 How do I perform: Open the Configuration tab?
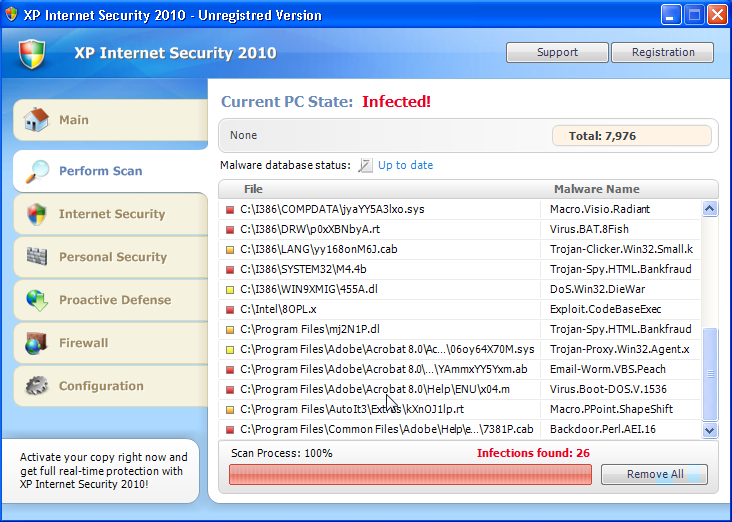click(101, 386)
